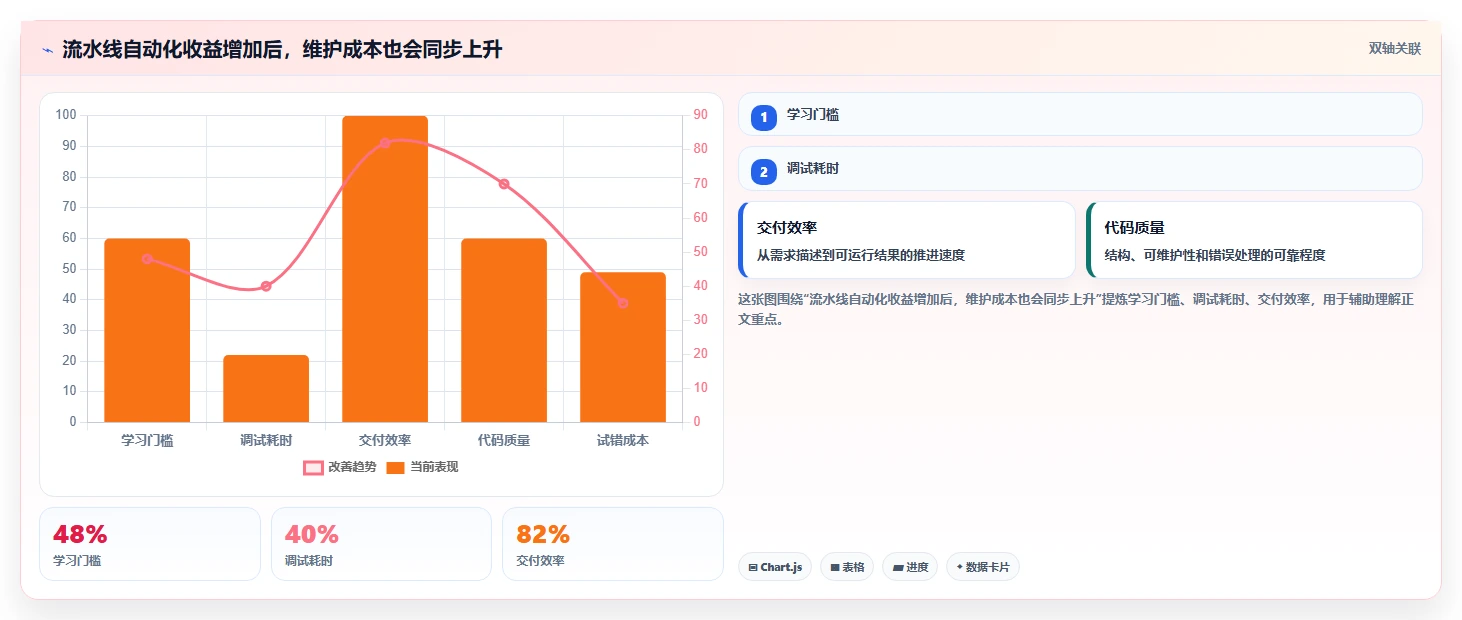The width and height of the screenshot is (1462, 620).
Task: Open the 调试耗时 list row
Action: click(1080, 168)
